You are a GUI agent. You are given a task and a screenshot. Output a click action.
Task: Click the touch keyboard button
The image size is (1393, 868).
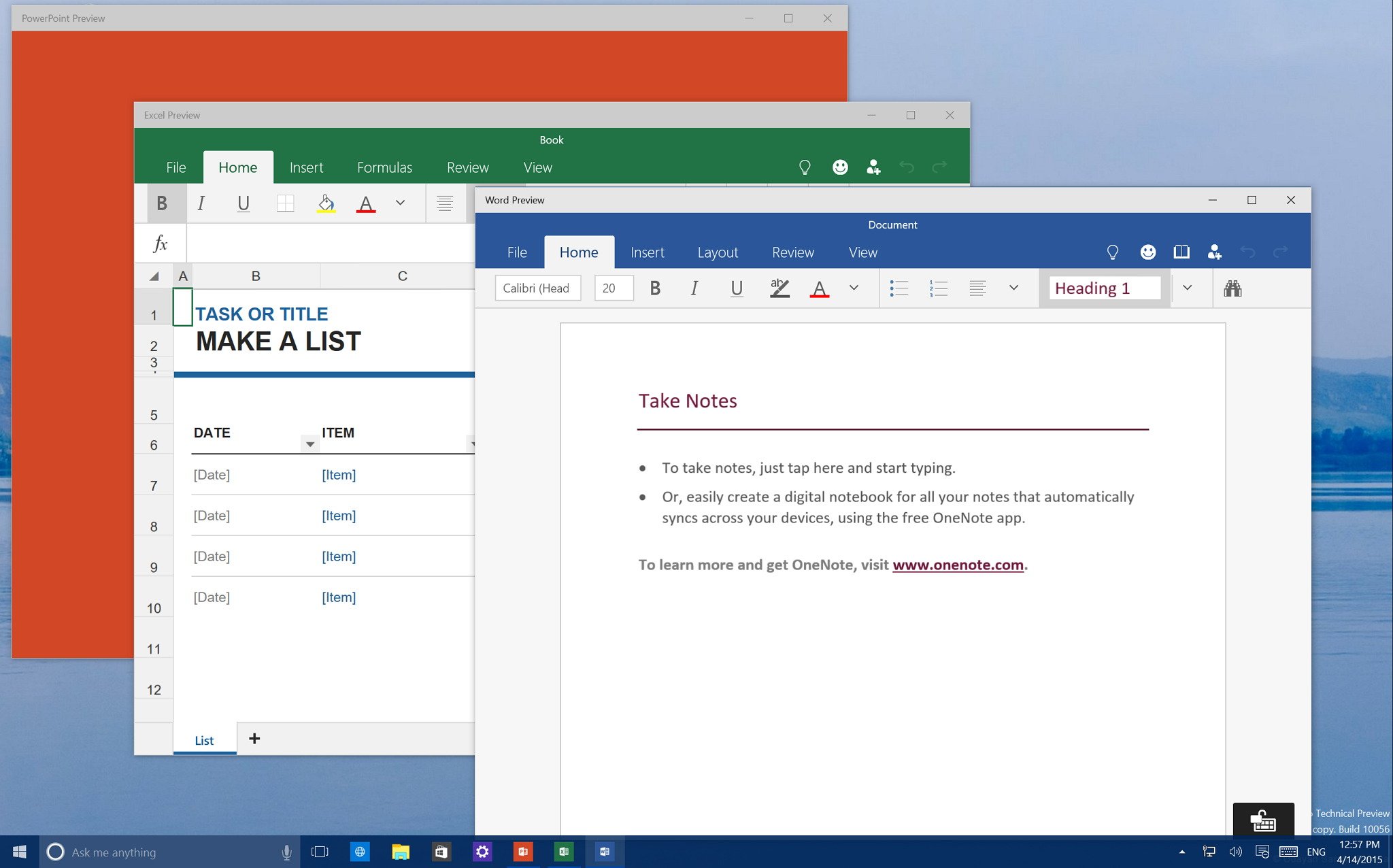[1263, 819]
